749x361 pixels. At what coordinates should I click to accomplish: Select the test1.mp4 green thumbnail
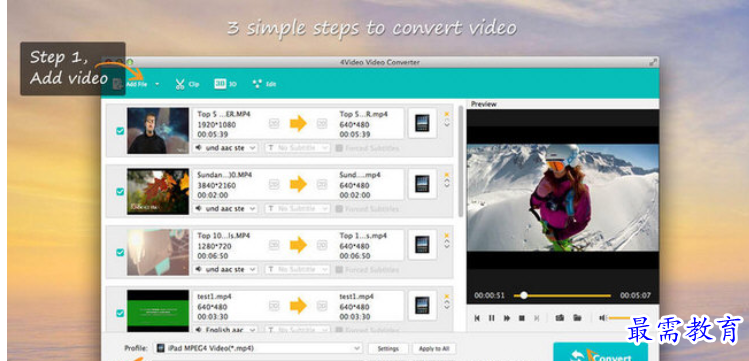(x=158, y=311)
